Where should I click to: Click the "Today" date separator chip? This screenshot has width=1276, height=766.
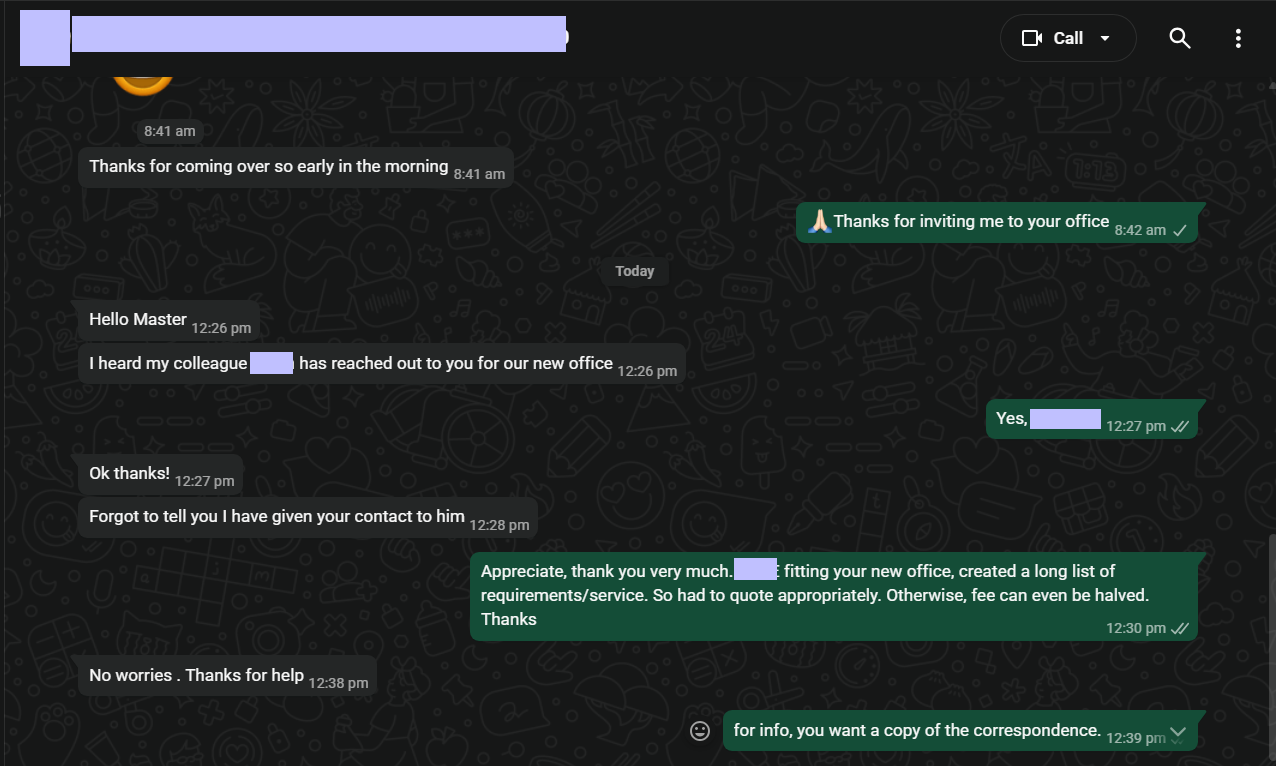pos(635,271)
